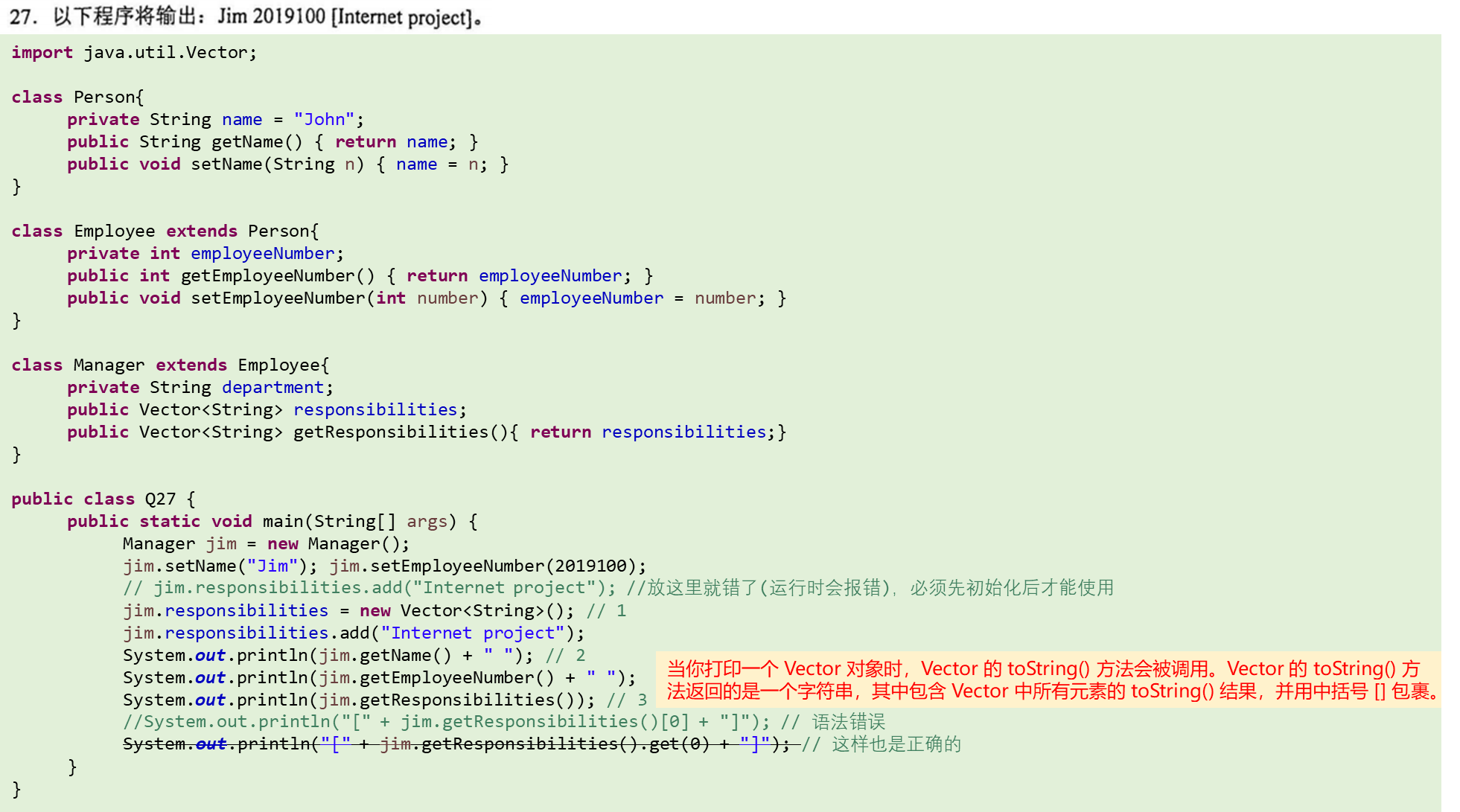Click the main method signature
The width and height of the screenshot is (1460, 812).
pyautogui.click(x=272, y=521)
